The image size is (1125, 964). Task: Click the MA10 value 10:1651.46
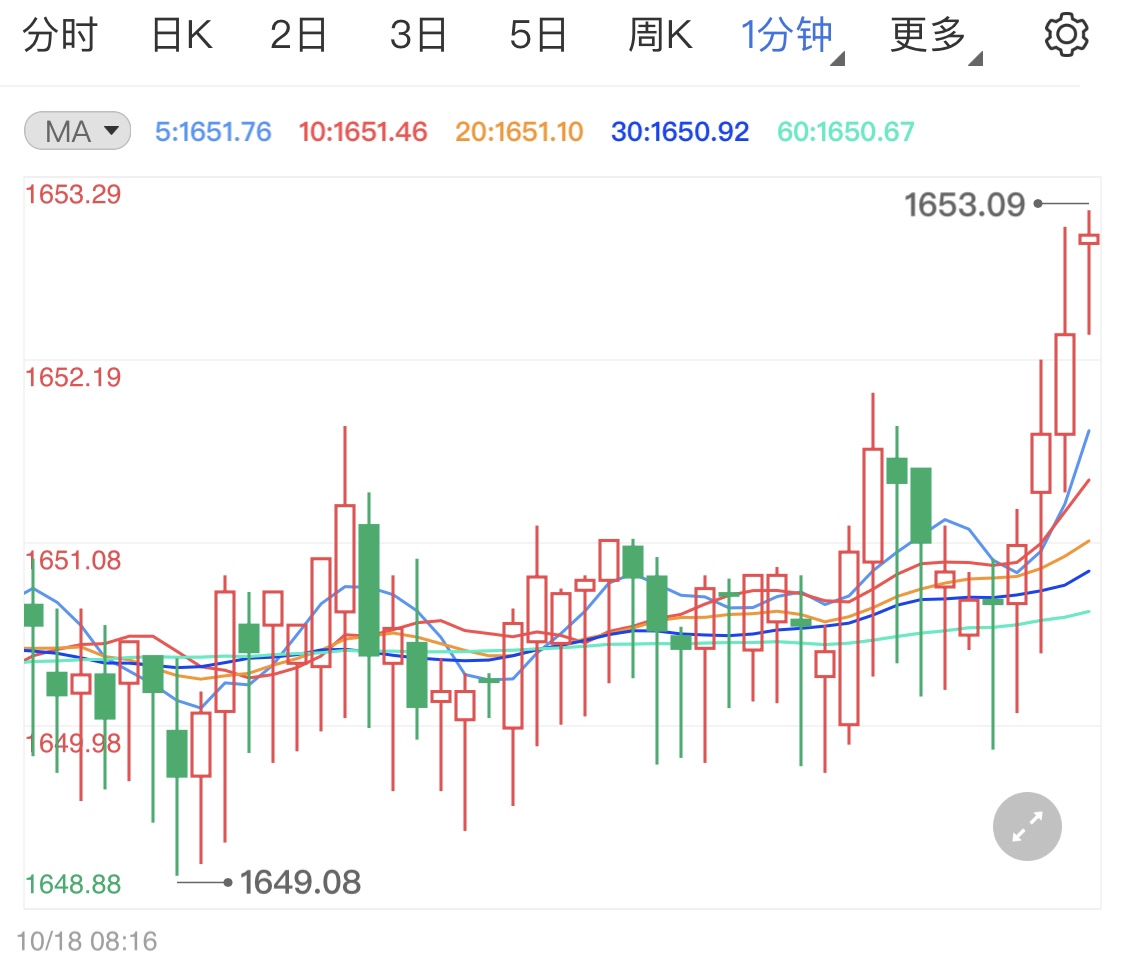point(363,132)
